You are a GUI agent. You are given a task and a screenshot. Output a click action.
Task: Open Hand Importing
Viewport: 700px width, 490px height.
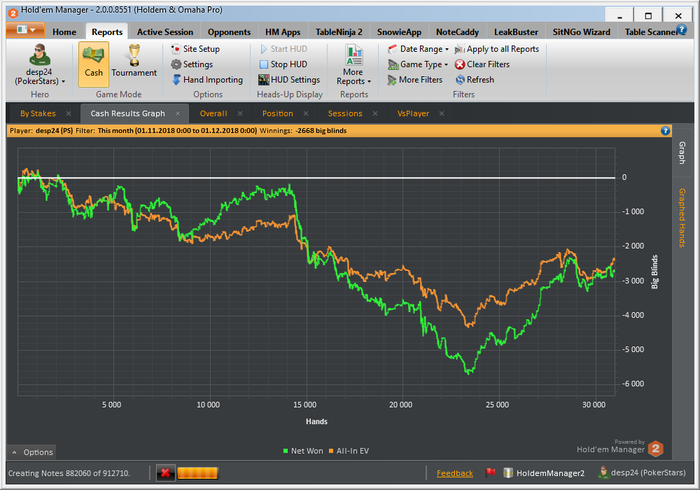click(208, 80)
